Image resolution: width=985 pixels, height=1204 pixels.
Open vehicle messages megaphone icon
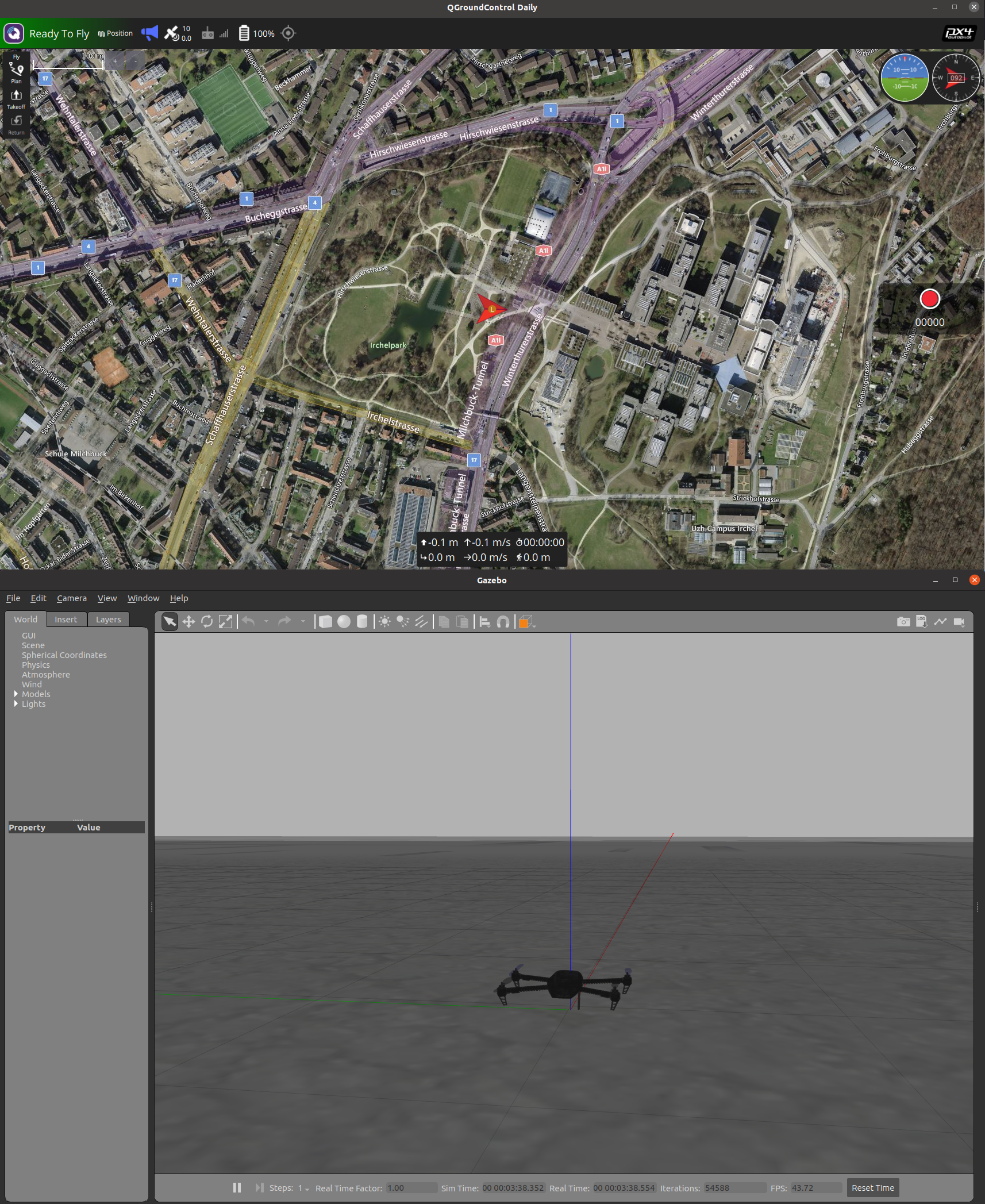click(x=149, y=33)
